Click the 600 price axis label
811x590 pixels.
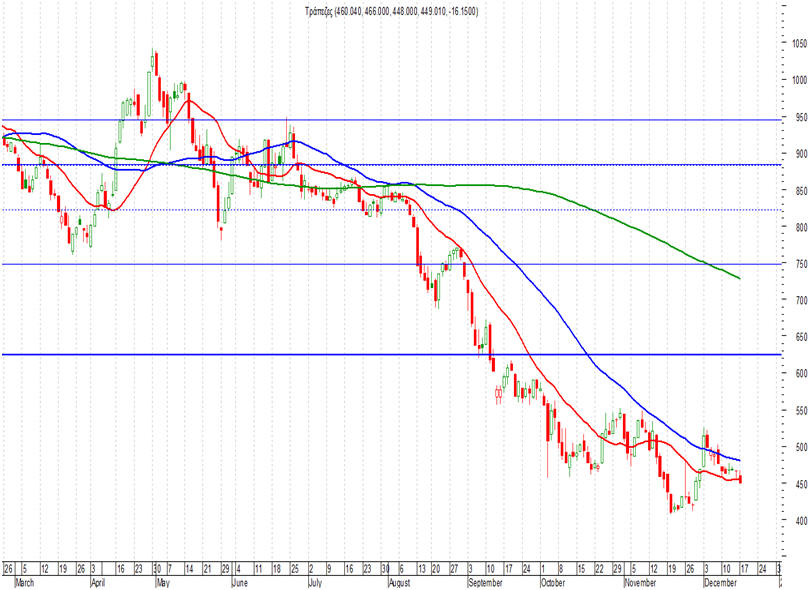[801, 373]
